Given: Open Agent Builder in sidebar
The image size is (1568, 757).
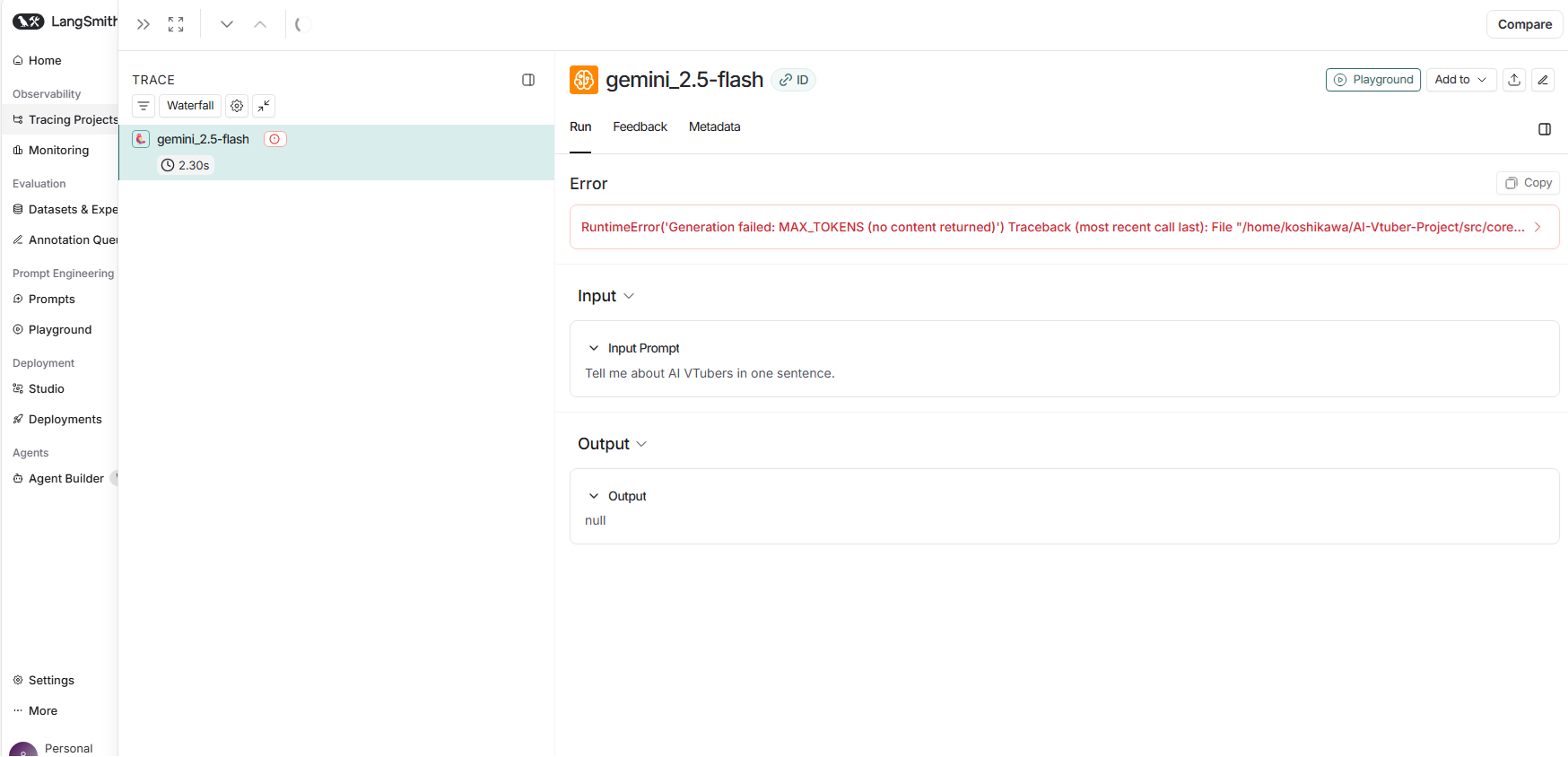Looking at the screenshot, I should [59, 478].
